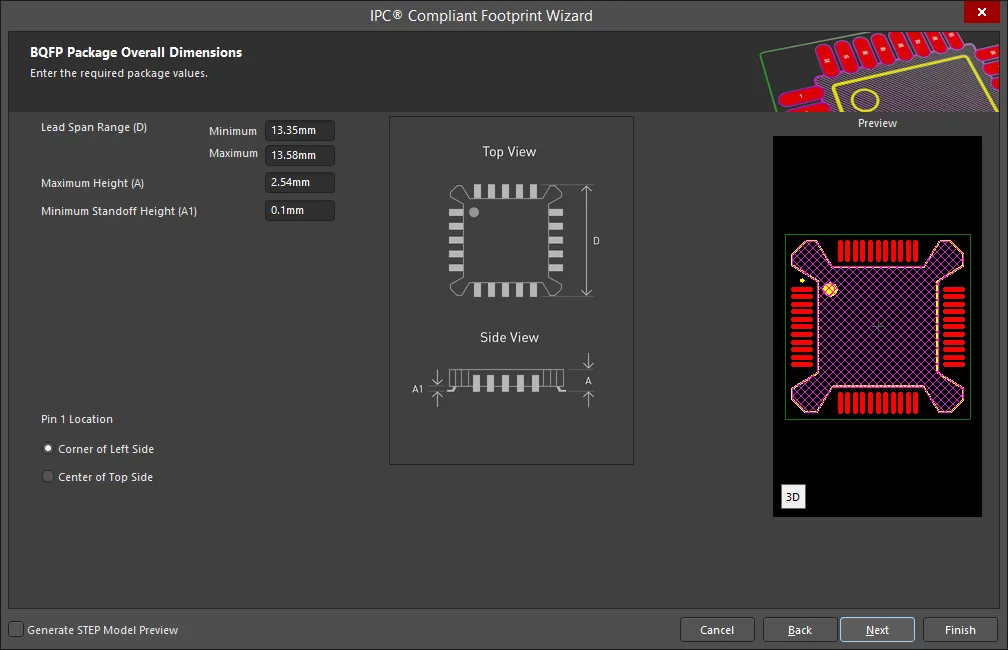1008x650 pixels.
Task: Click the wizard banner footprint illustration
Action: click(879, 71)
